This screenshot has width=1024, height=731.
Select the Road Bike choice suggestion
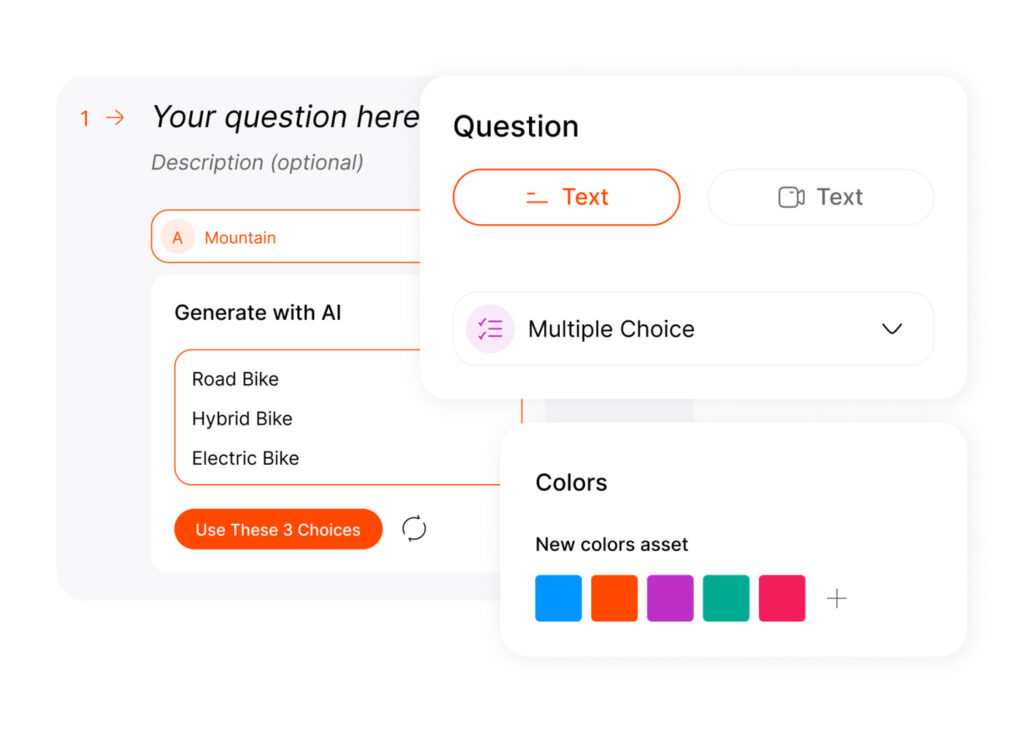[x=235, y=379]
